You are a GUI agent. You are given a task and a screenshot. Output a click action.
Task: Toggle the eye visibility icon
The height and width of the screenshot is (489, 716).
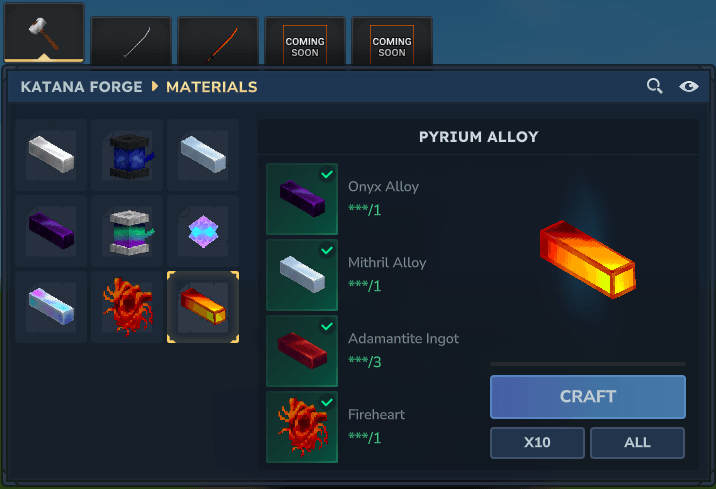click(x=689, y=86)
